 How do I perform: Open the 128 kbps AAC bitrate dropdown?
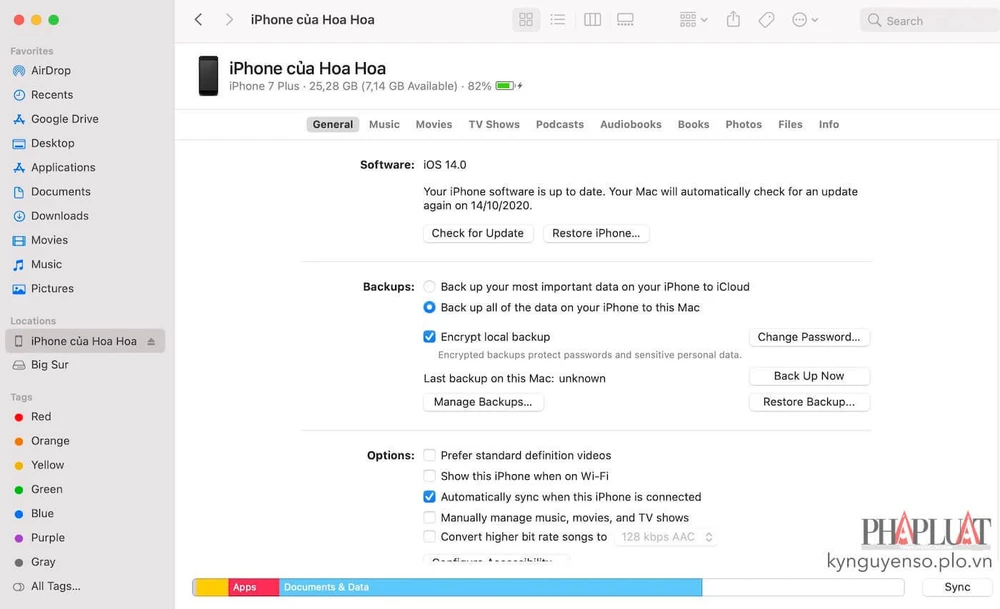(666, 537)
